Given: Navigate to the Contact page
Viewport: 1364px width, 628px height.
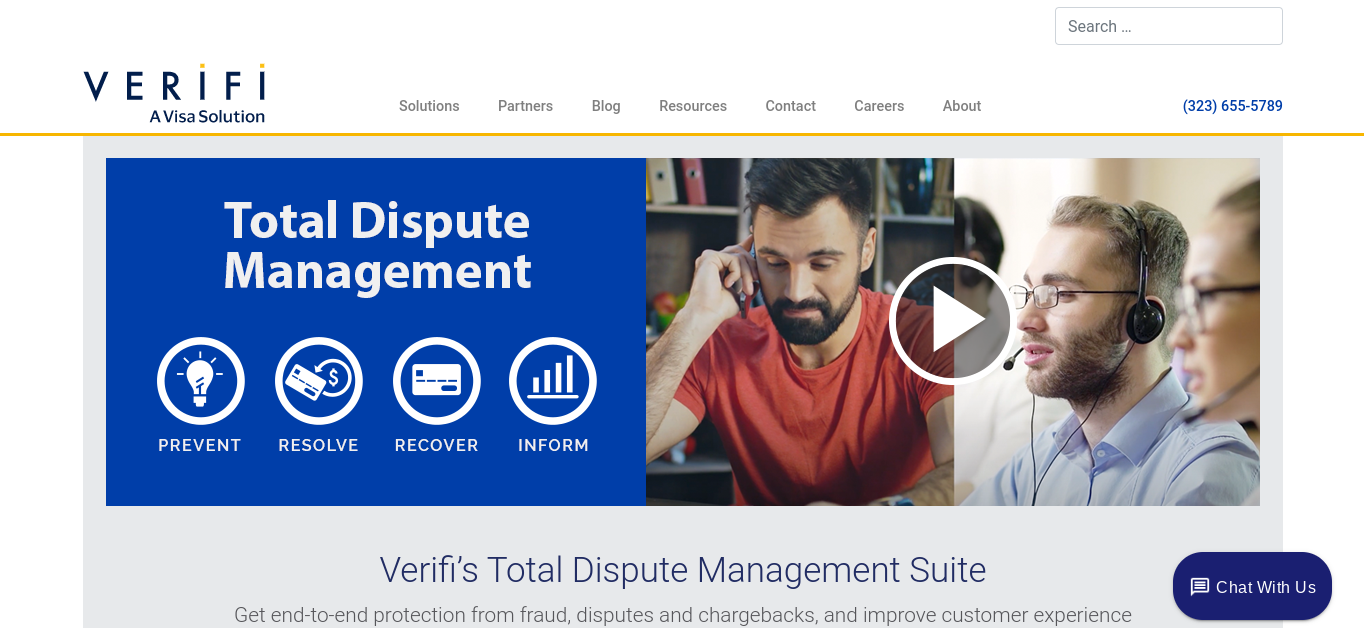Looking at the screenshot, I should click(791, 106).
